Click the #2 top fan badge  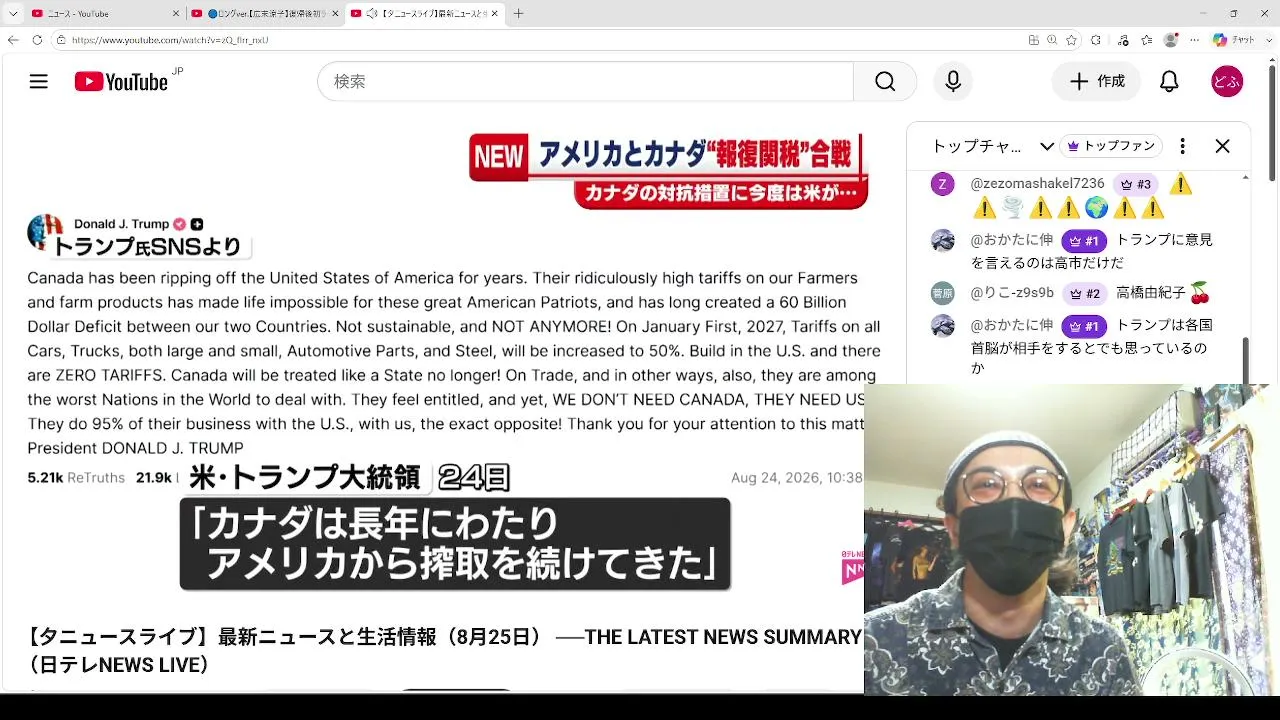(x=1085, y=294)
